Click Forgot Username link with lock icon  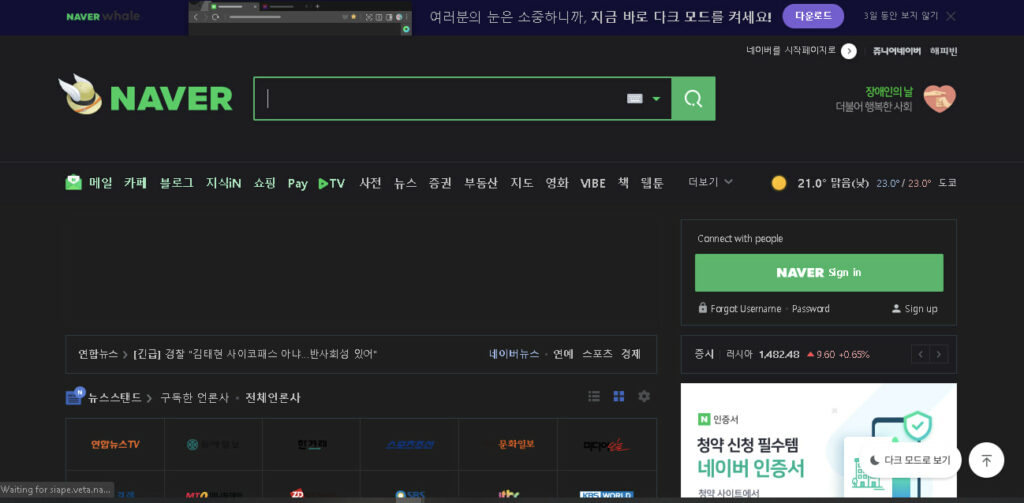739,308
